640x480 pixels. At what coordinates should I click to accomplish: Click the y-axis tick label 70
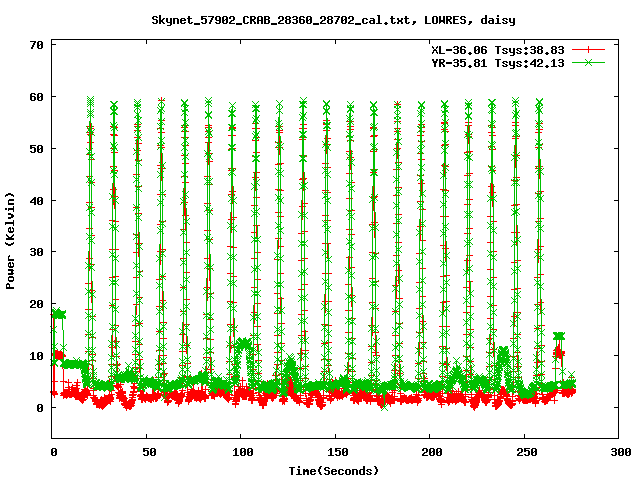click(x=36, y=45)
